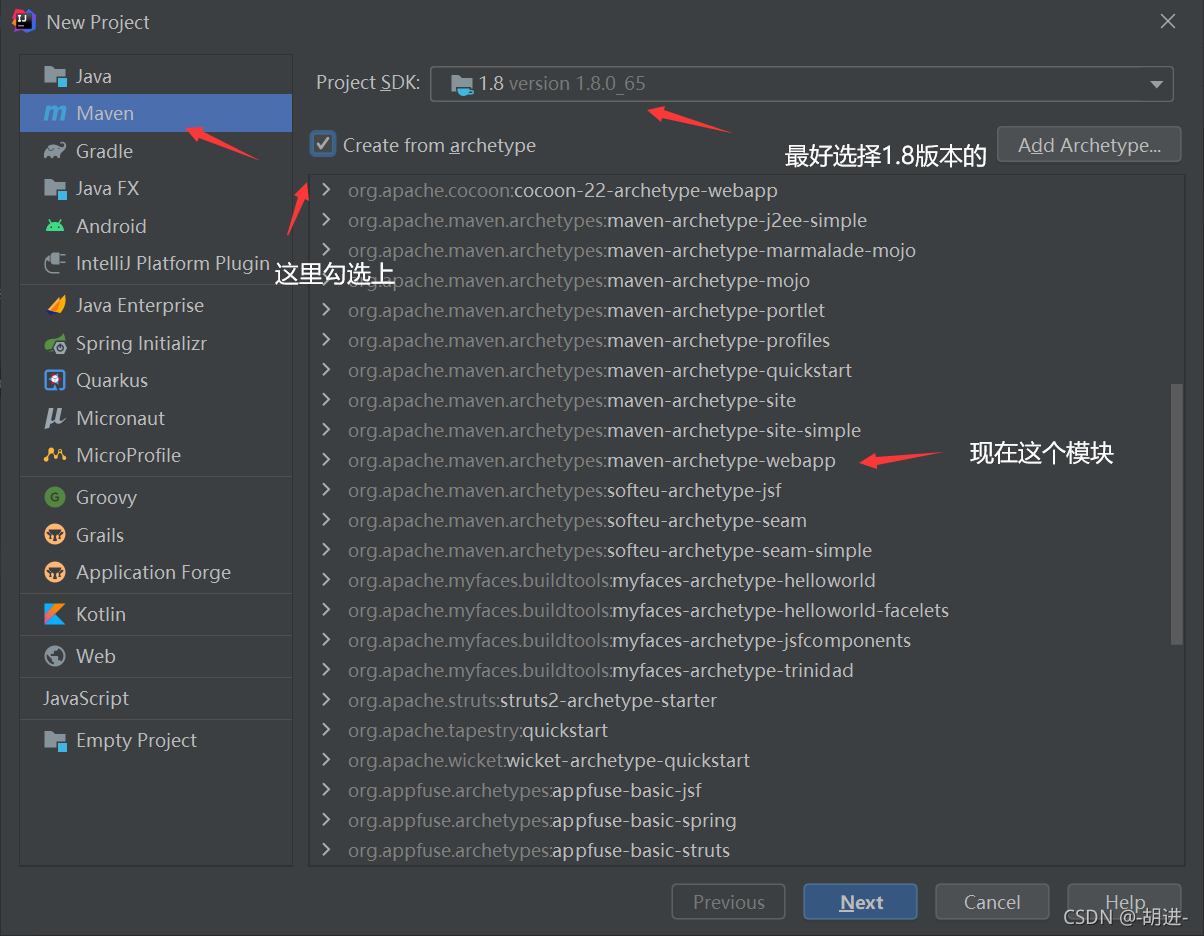Select myfaces-archetype-helloworld-facelets archetype

tap(648, 610)
